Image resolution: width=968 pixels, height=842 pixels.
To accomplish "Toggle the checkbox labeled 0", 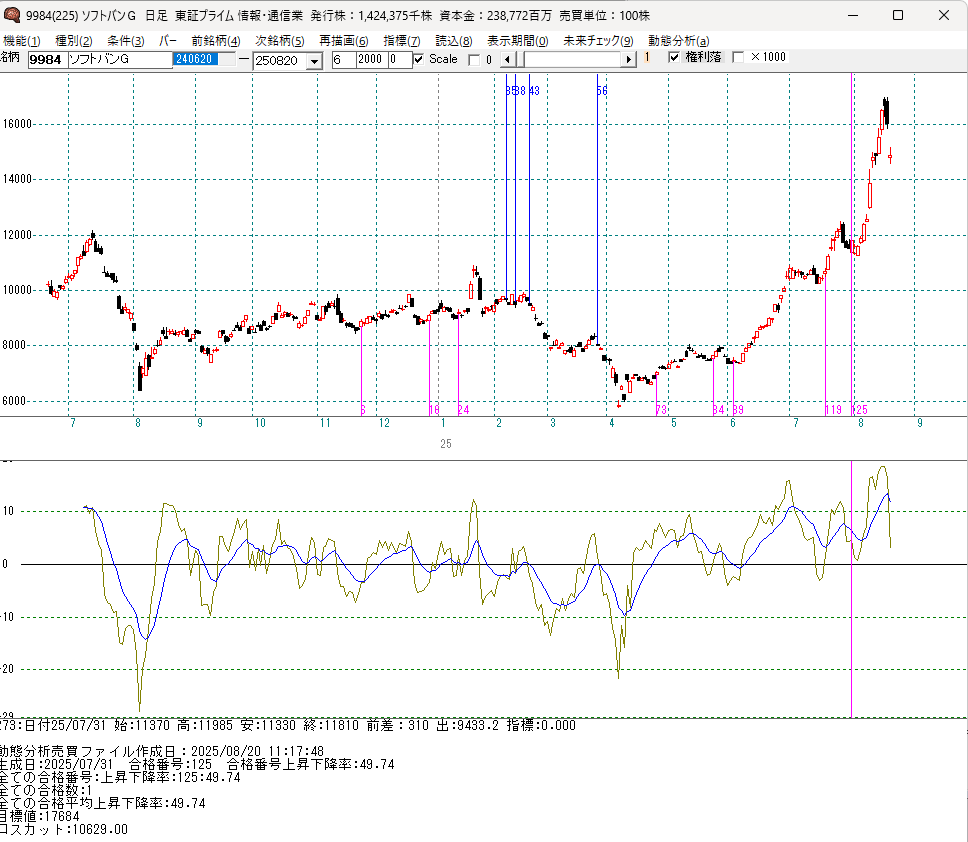I will pos(475,59).
